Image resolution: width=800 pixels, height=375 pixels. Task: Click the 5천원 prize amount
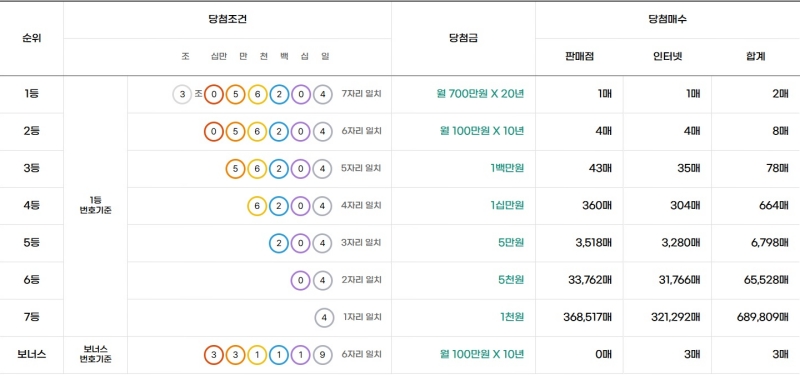pyautogui.click(x=511, y=280)
